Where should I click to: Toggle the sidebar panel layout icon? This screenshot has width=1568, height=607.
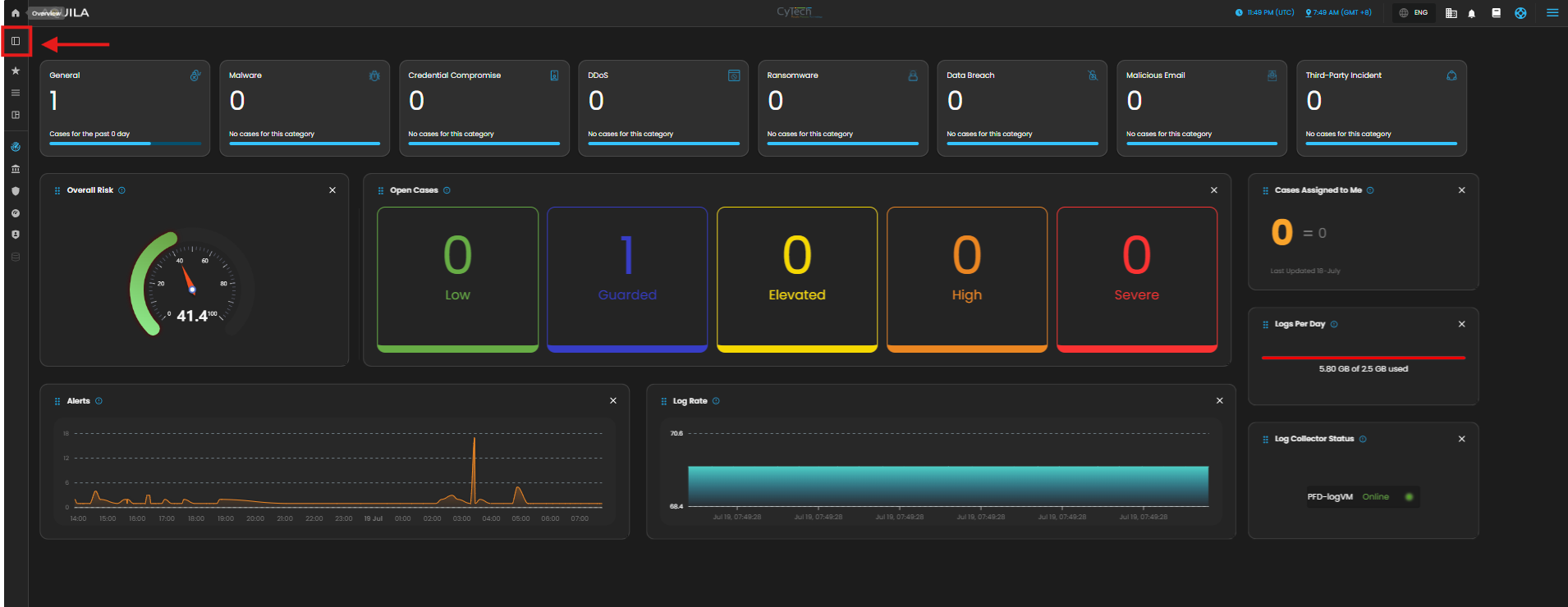point(16,41)
